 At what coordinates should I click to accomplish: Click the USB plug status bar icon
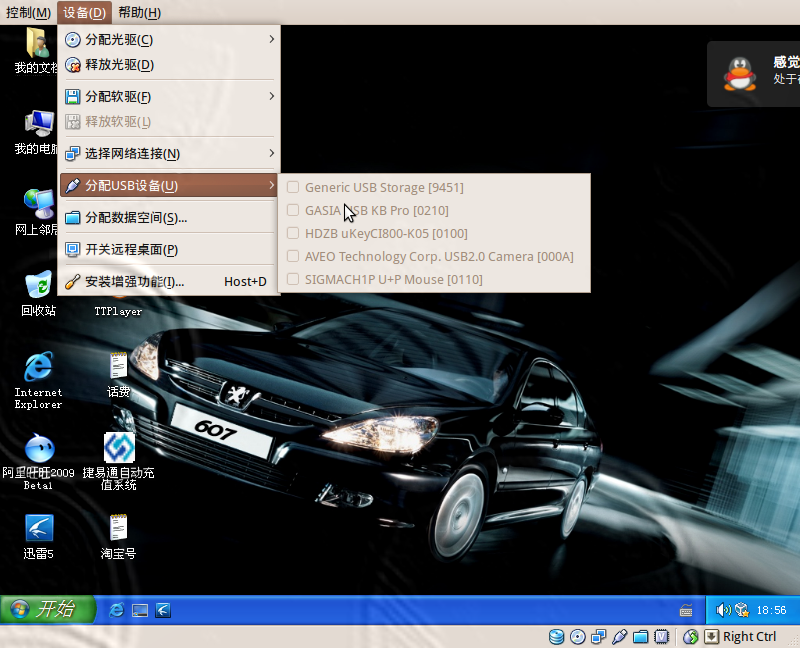[619, 636]
